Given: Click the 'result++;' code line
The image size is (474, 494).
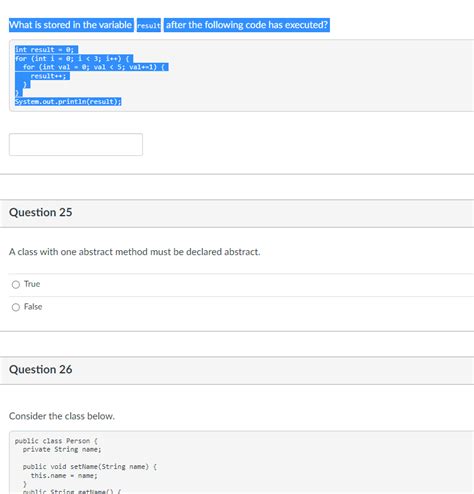Looking at the screenshot, I should (x=50, y=76).
